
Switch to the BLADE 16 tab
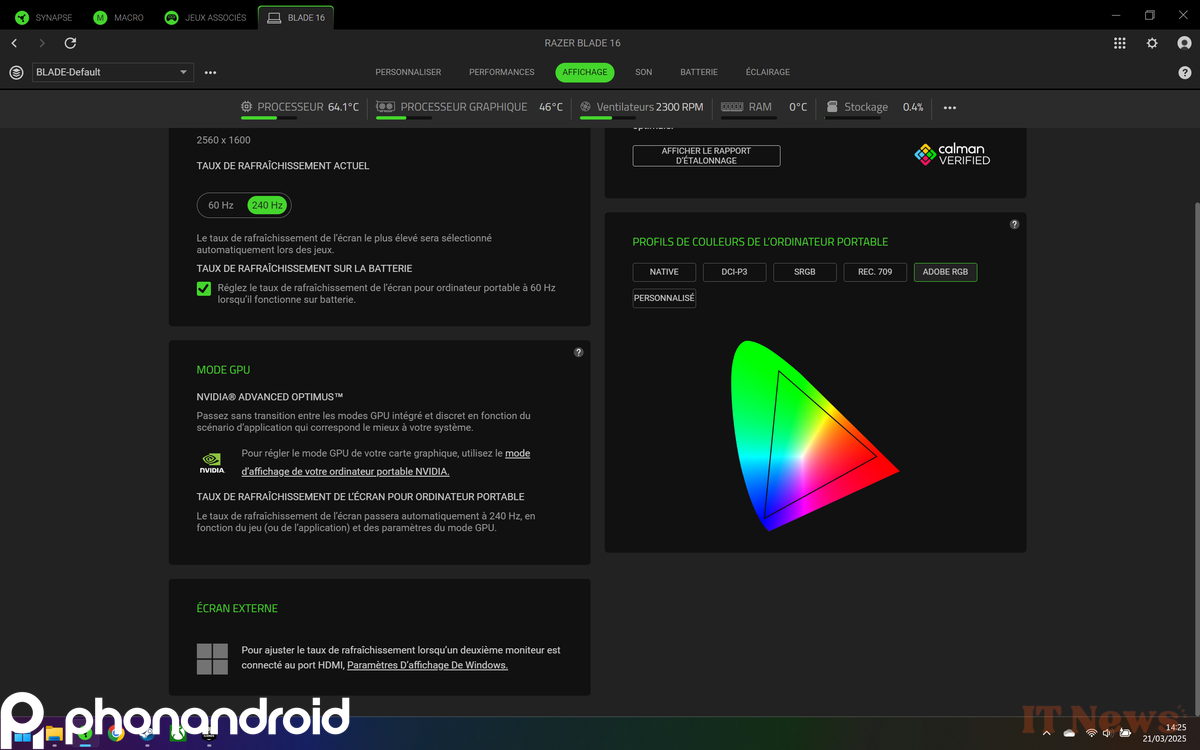[x=296, y=17]
